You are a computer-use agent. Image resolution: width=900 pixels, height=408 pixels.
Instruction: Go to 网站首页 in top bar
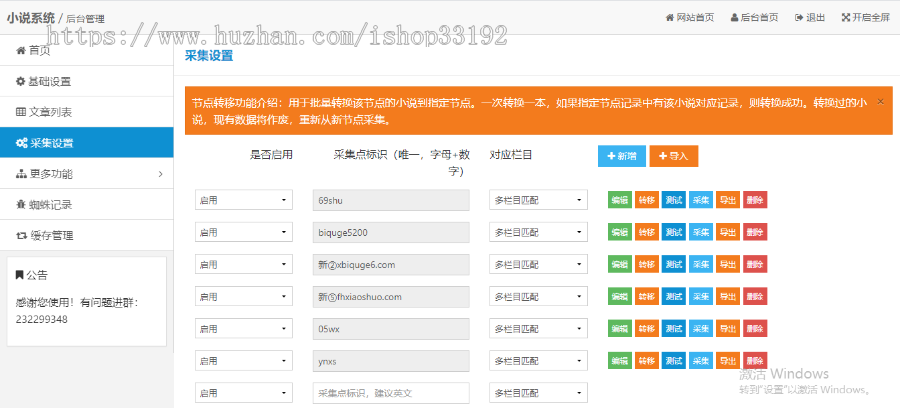tap(690, 17)
